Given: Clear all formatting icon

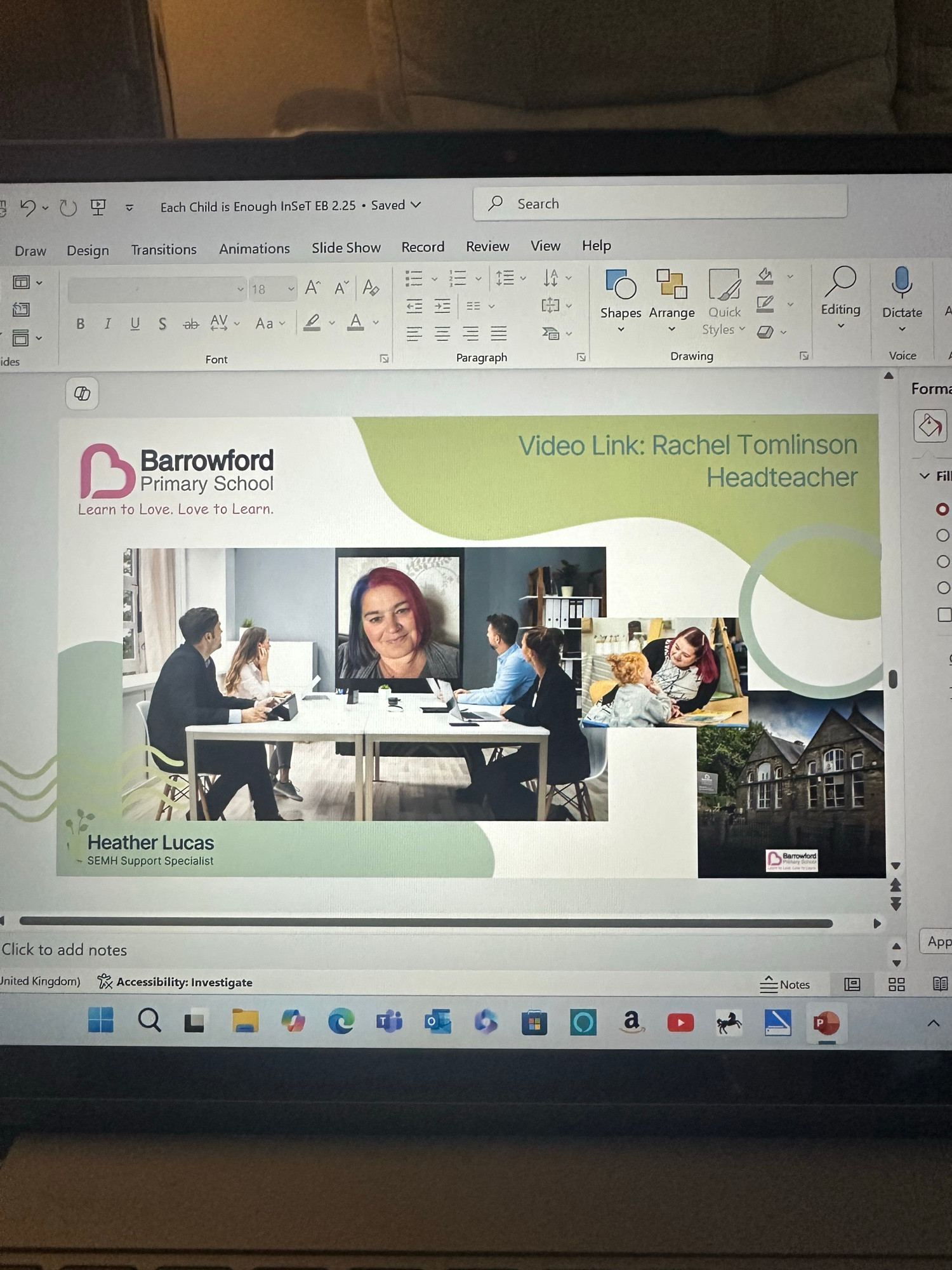Looking at the screenshot, I should 371,288.
